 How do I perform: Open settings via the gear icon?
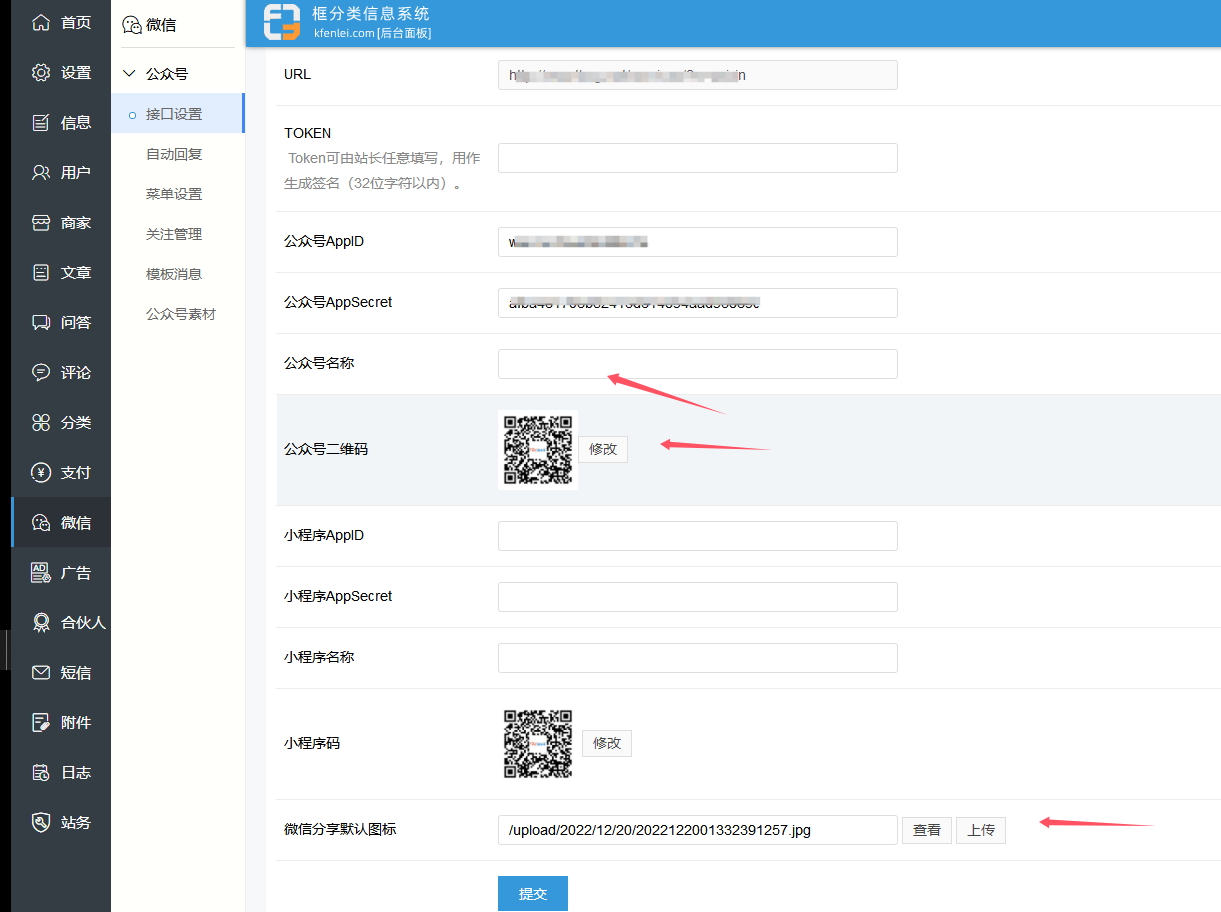point(41,72)
